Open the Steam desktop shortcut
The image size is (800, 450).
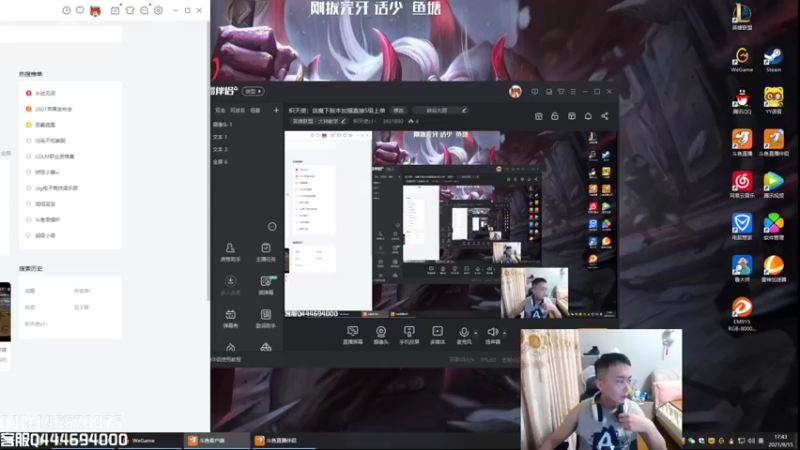coord(773,60)
